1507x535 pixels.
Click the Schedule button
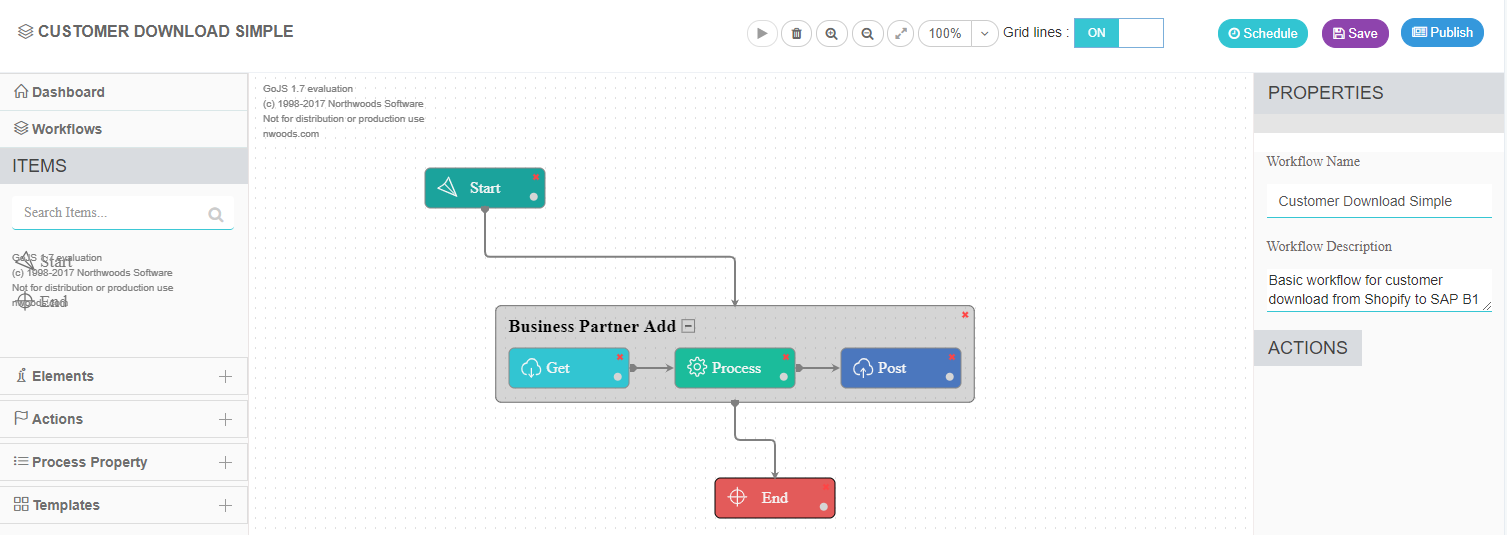click(1263, 33)
